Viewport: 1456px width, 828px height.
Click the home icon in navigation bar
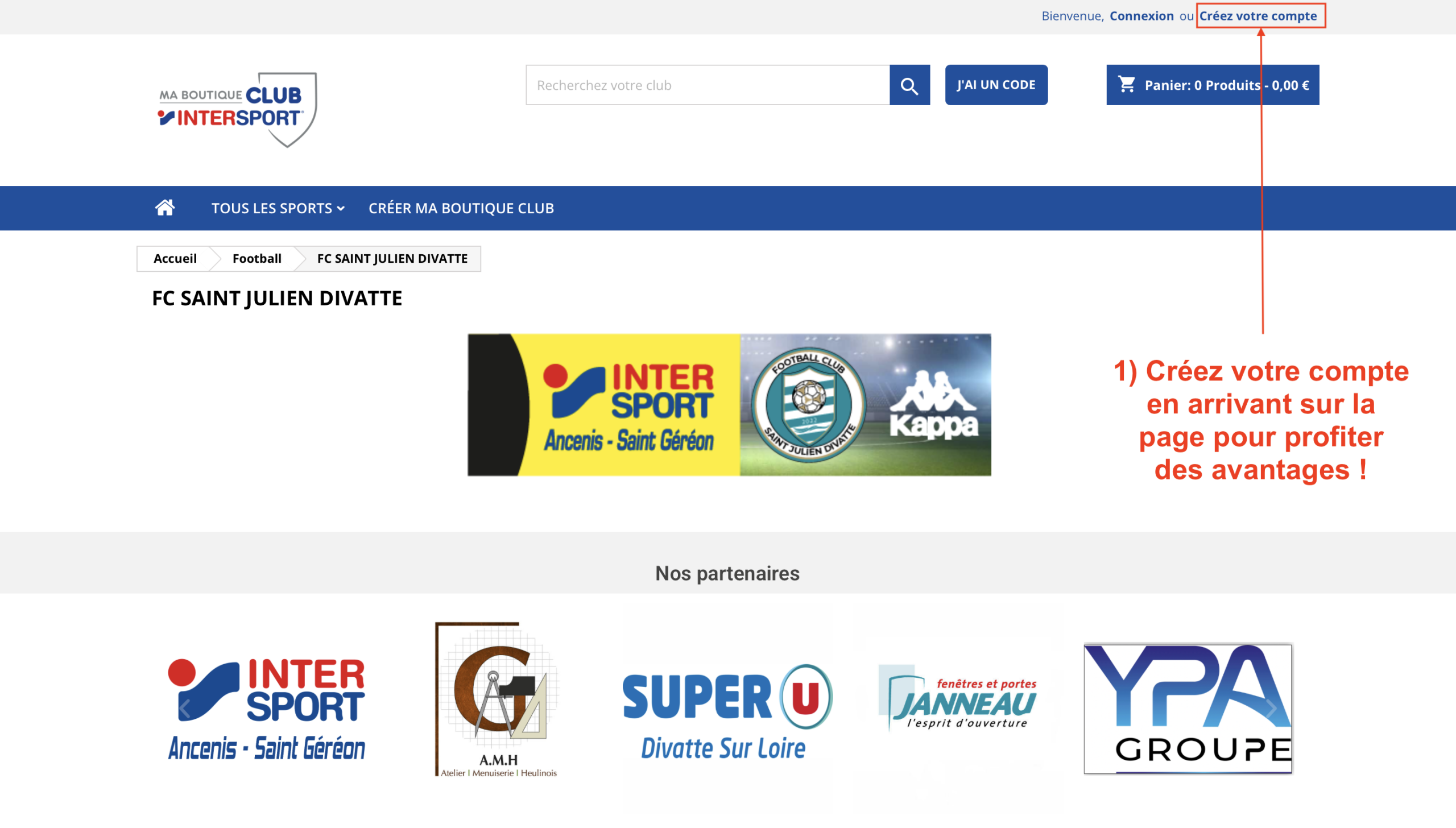165,208
